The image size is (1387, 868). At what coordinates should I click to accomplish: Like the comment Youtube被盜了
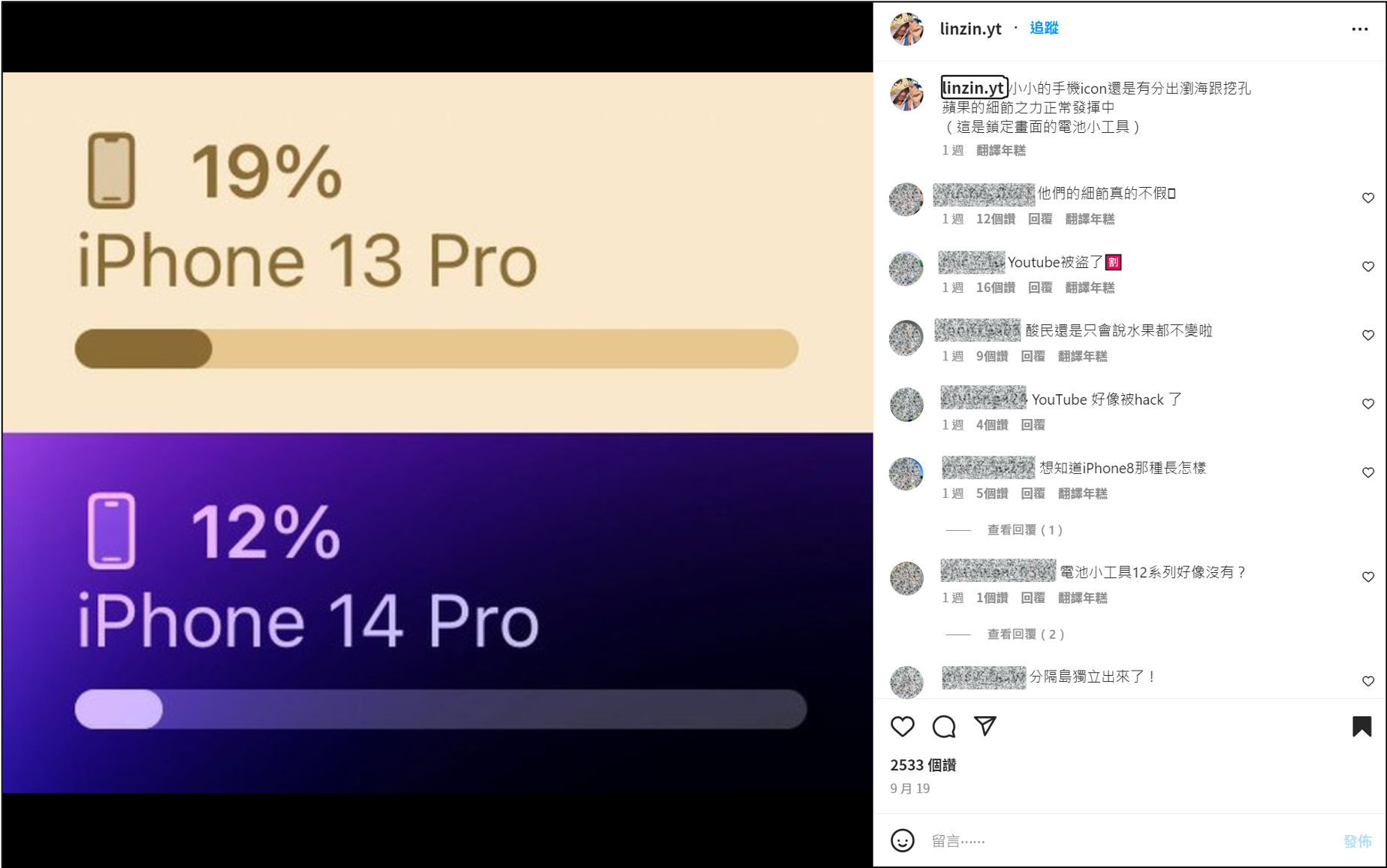[x=1367, y=267]
